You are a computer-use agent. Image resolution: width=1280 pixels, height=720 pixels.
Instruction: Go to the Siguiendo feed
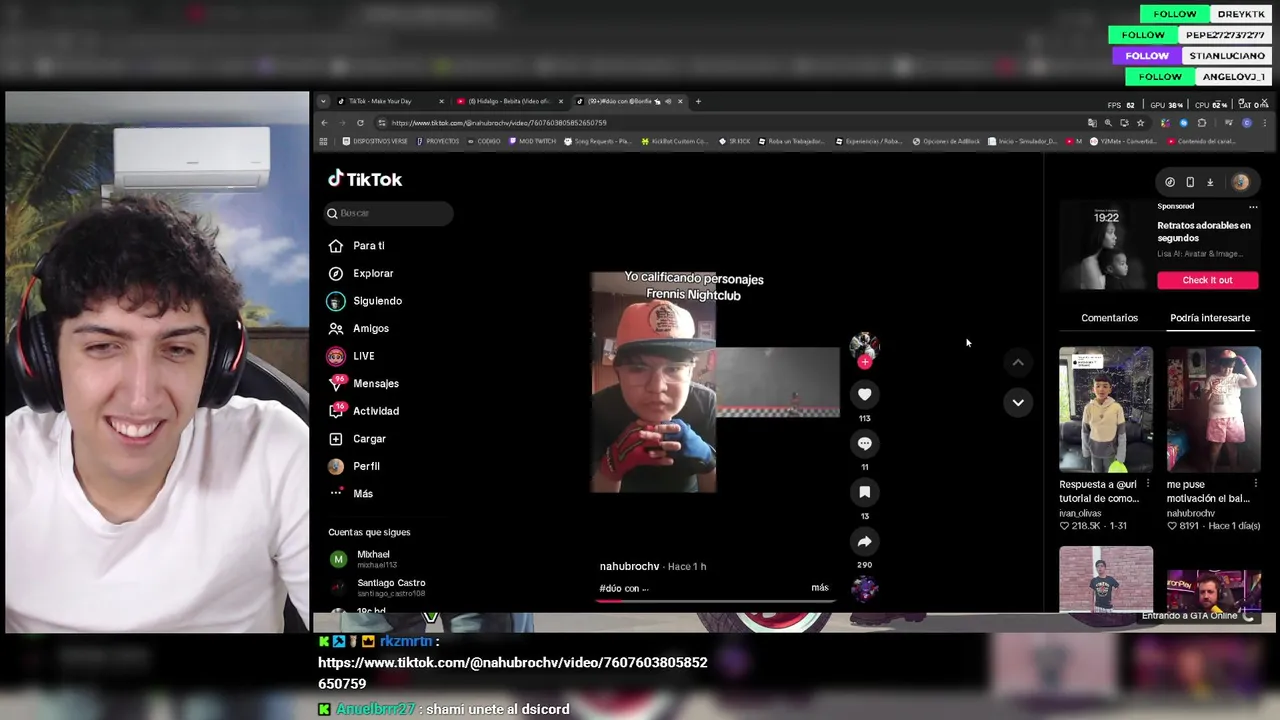[365, 301]
